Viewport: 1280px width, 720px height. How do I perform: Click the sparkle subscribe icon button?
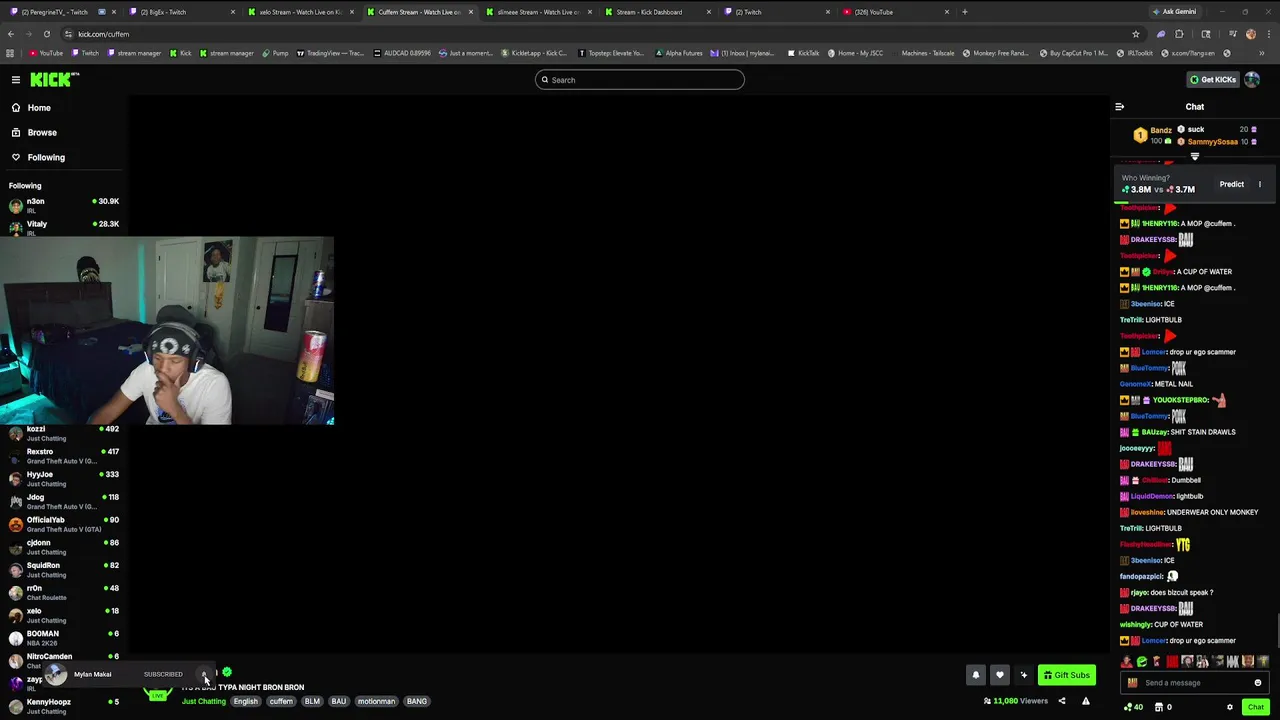click(1023, 675)
